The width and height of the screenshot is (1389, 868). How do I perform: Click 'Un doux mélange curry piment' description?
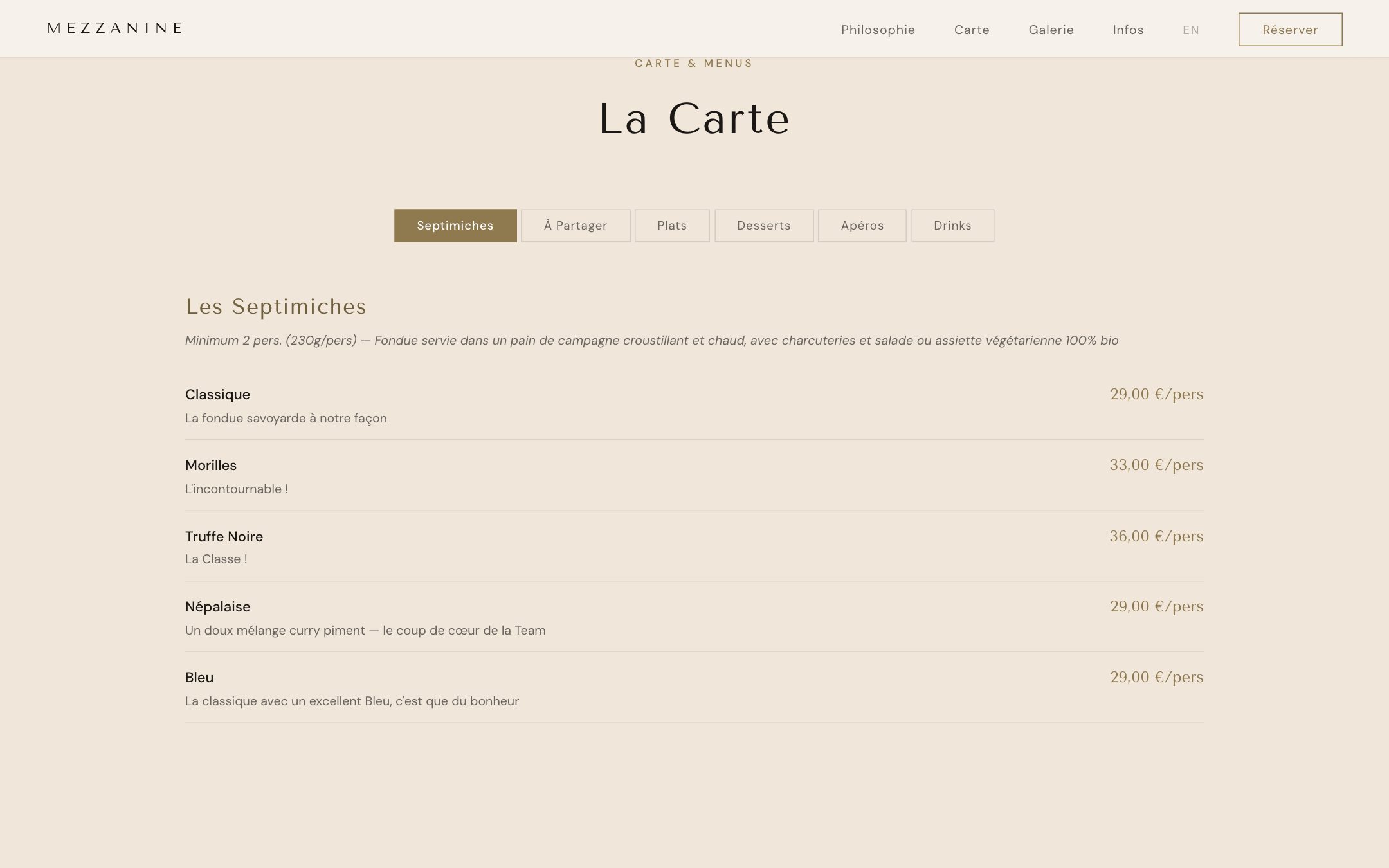click(365, 631)
